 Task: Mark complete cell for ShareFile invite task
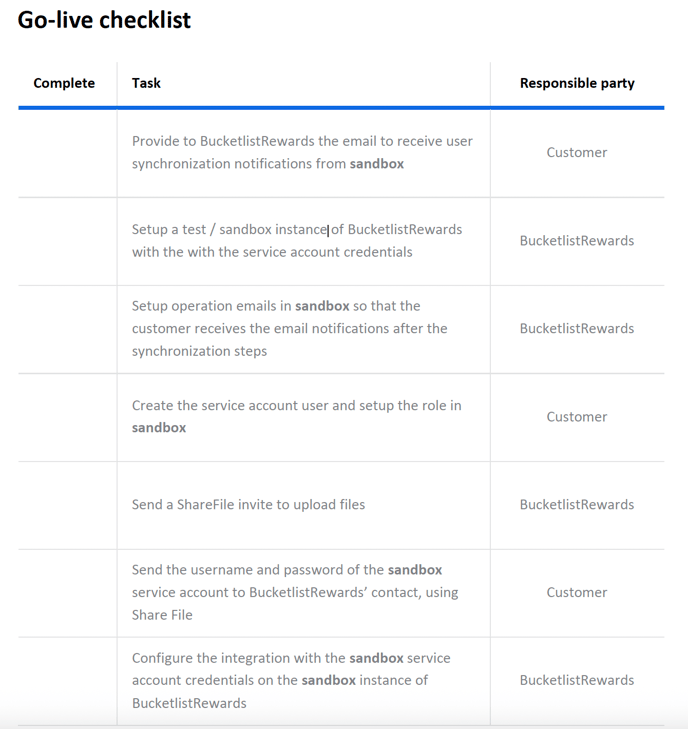67,505
